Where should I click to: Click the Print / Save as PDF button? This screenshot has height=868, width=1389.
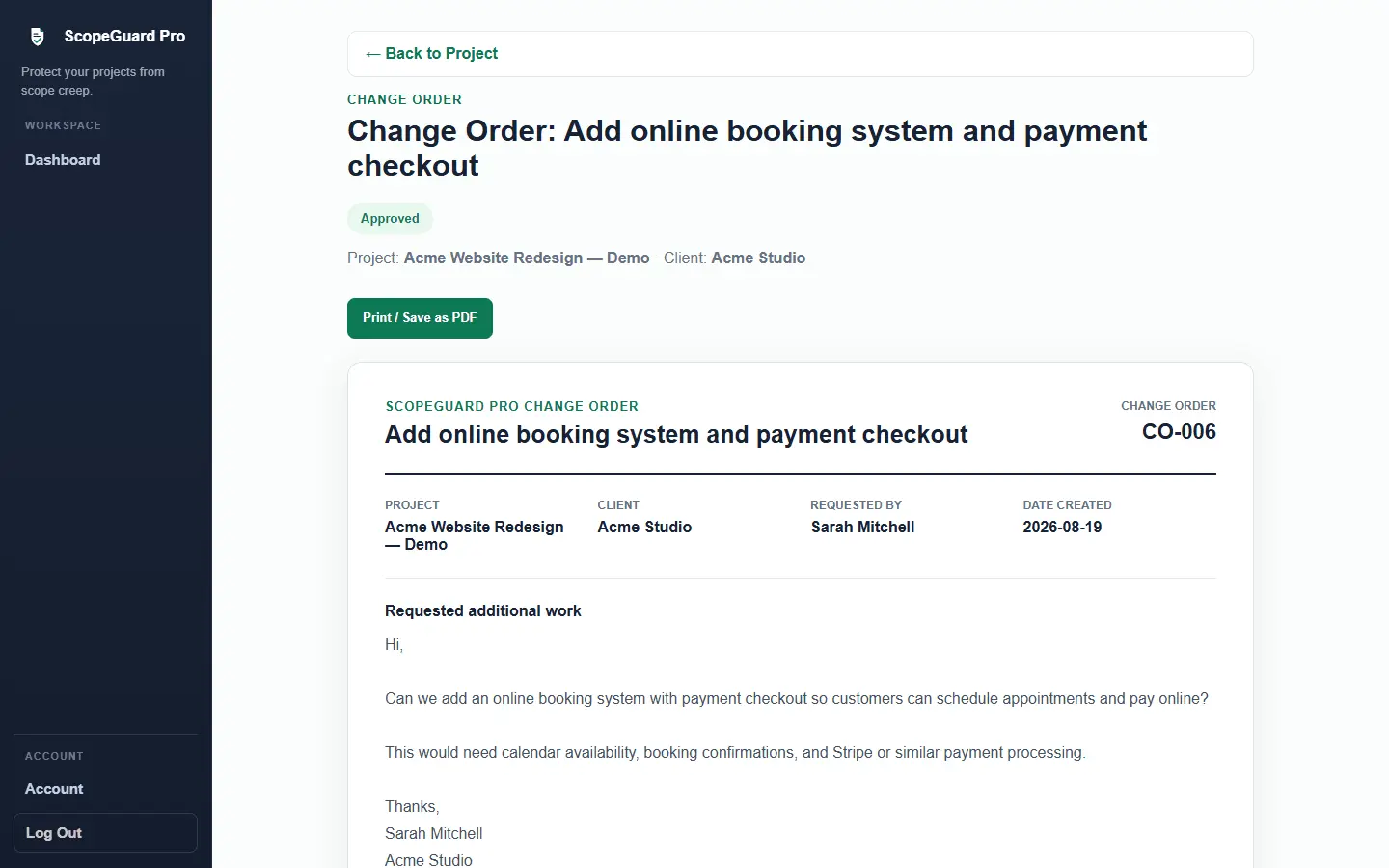pyautogui.click(x=420, y=318)
